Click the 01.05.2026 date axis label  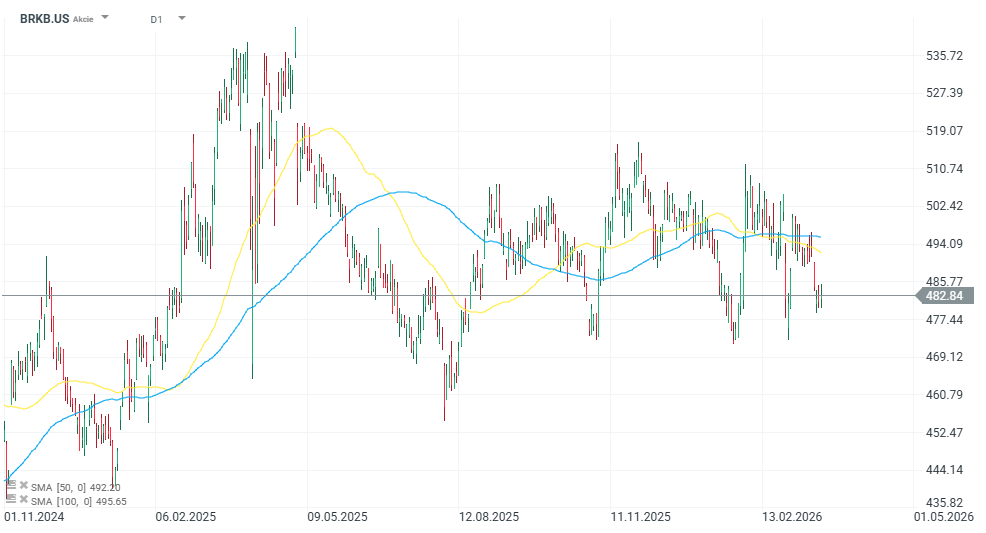pyautogui.click(x=945, y=517)
